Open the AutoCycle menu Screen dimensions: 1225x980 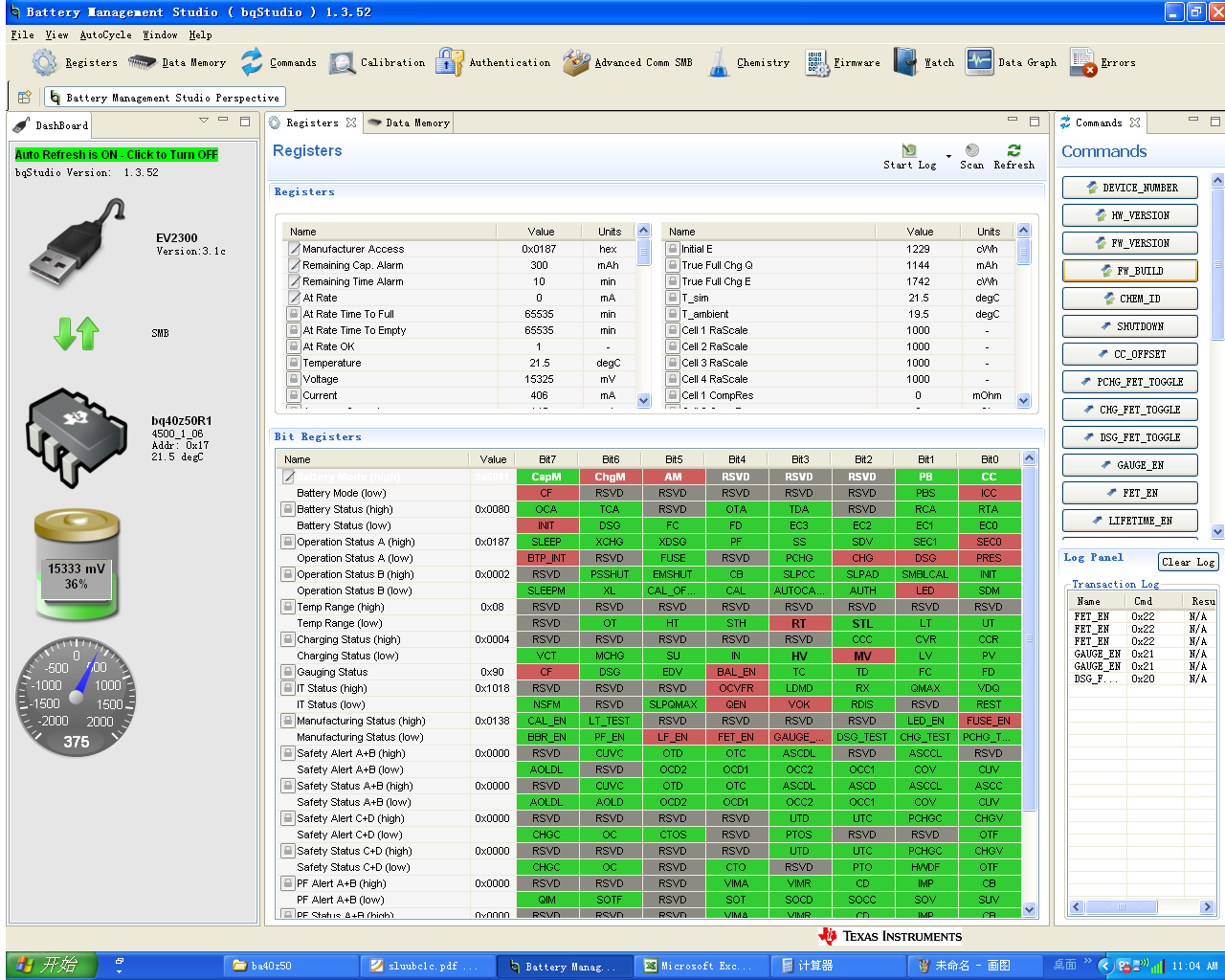pyautogui.click(x=105, y=34)
